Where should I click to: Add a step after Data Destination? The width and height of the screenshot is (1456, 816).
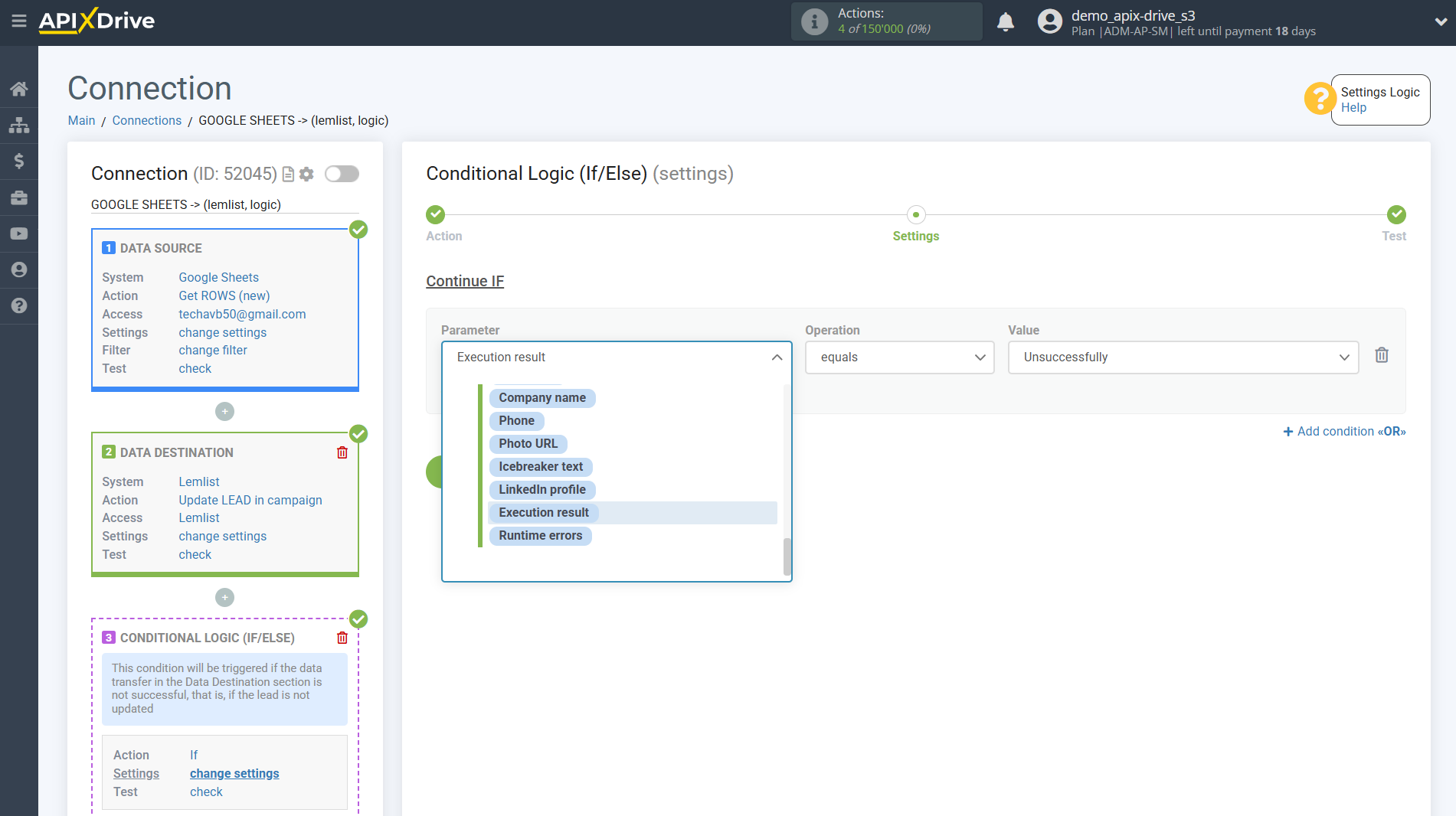pos(224,597)
